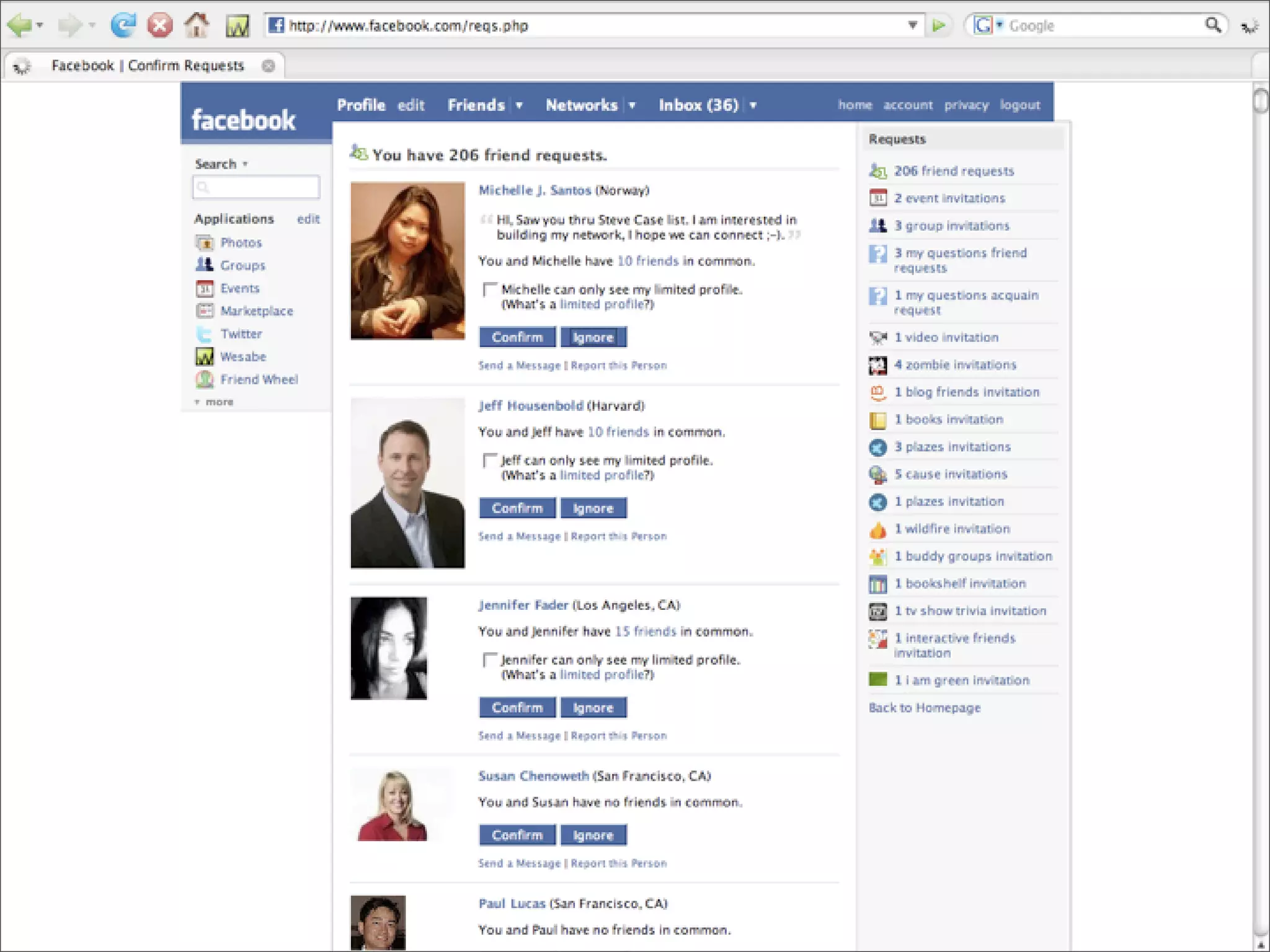
Task: Click the wildfire invitation flame icon
Action: [x=877, y=529]
